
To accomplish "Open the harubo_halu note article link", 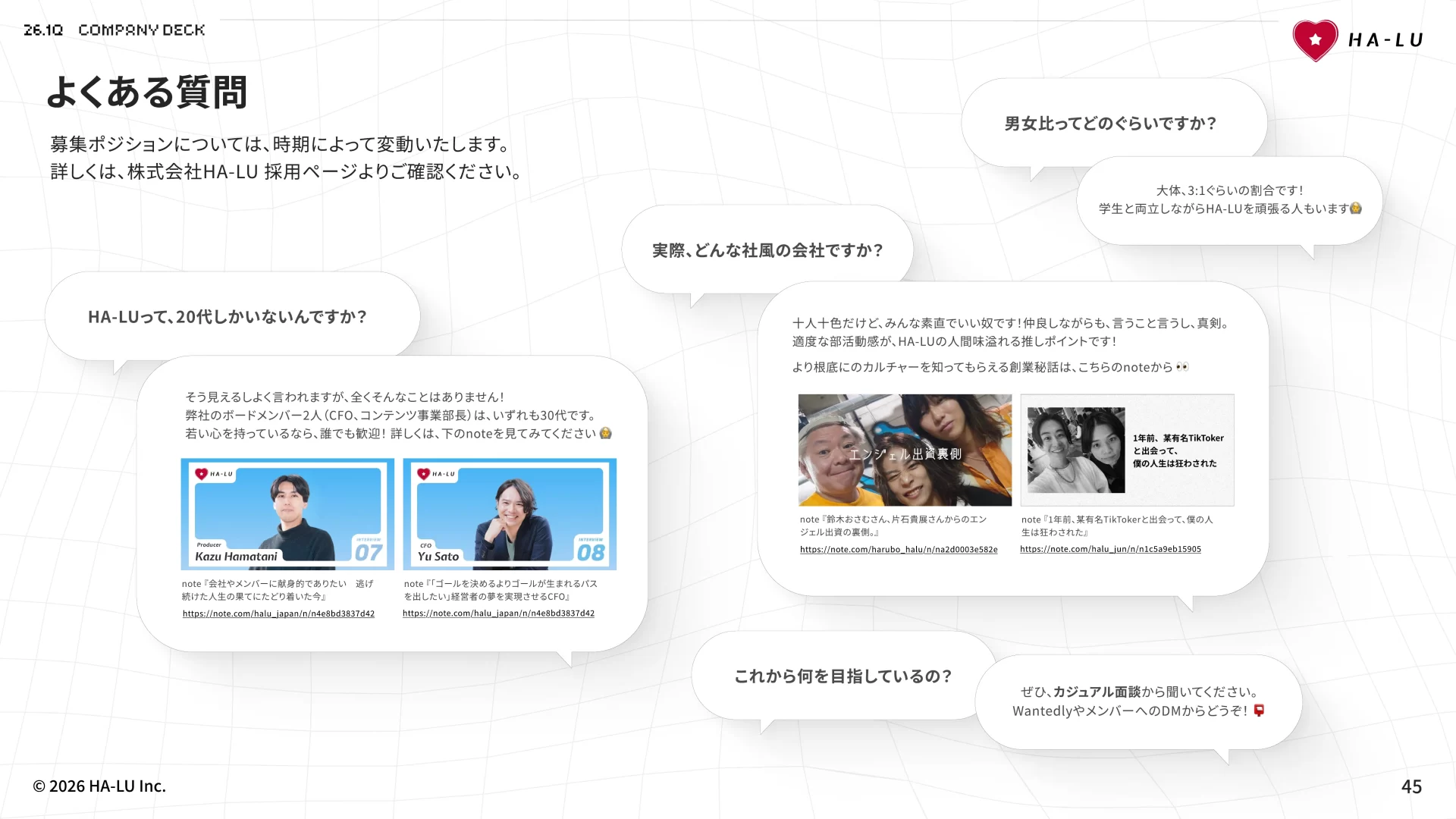I will click(899, 549).
